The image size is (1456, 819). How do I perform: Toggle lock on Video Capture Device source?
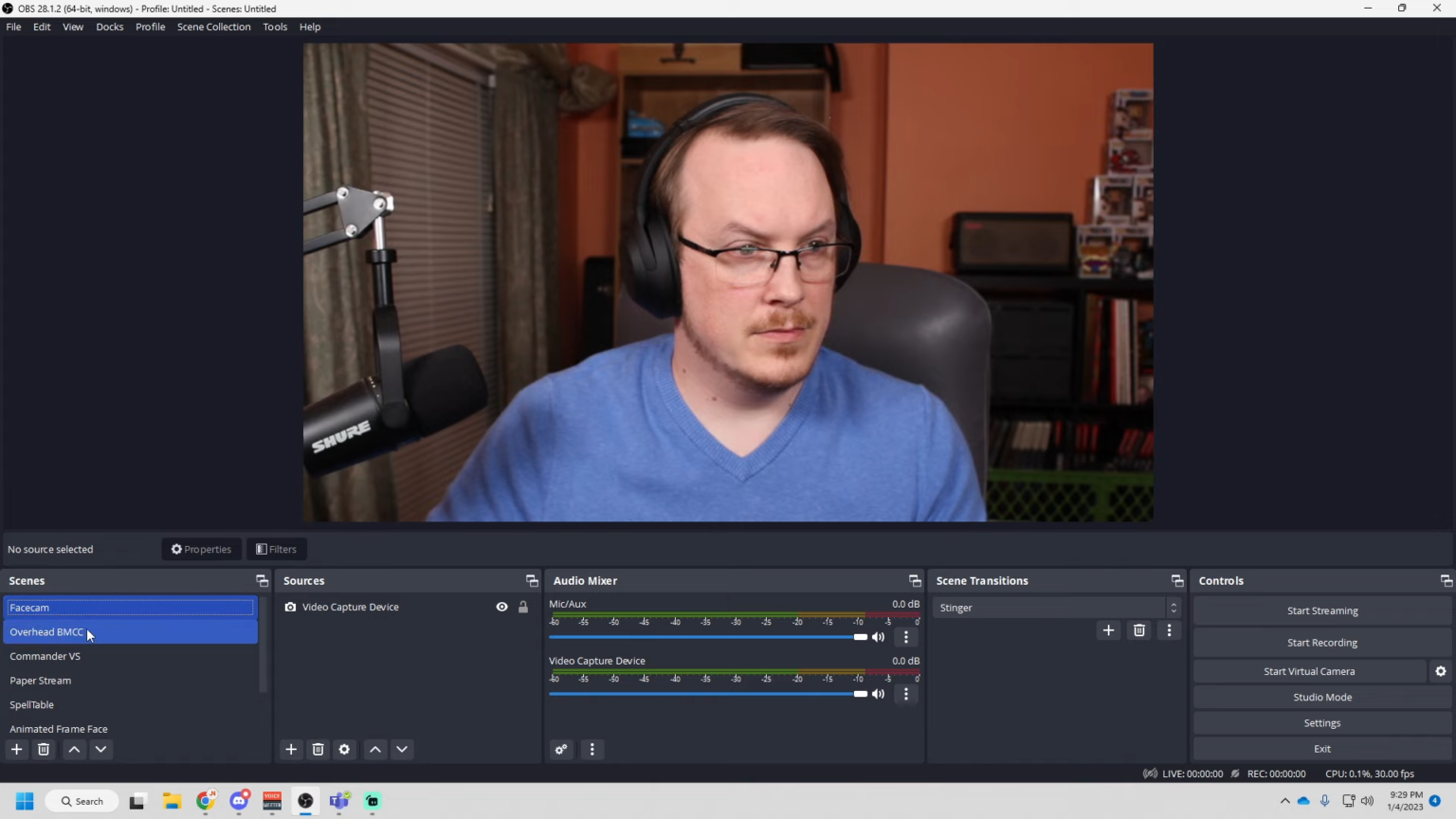(523, 607)
